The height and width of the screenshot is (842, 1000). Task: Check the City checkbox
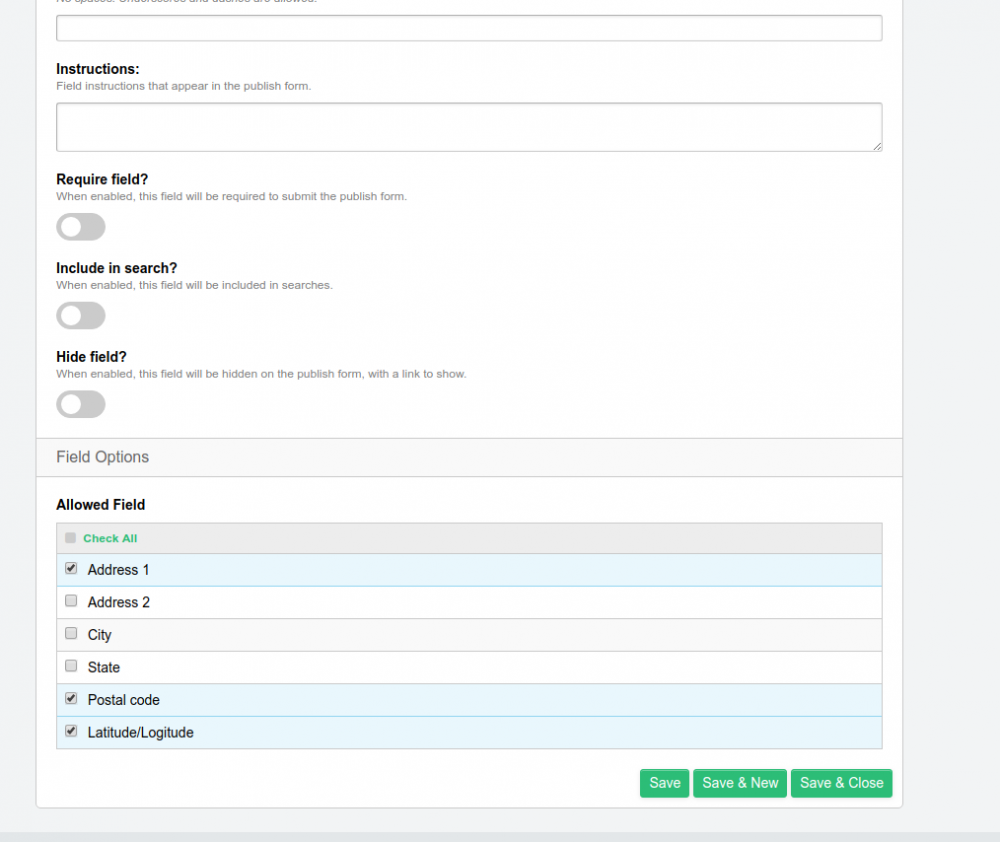[71, 633]
